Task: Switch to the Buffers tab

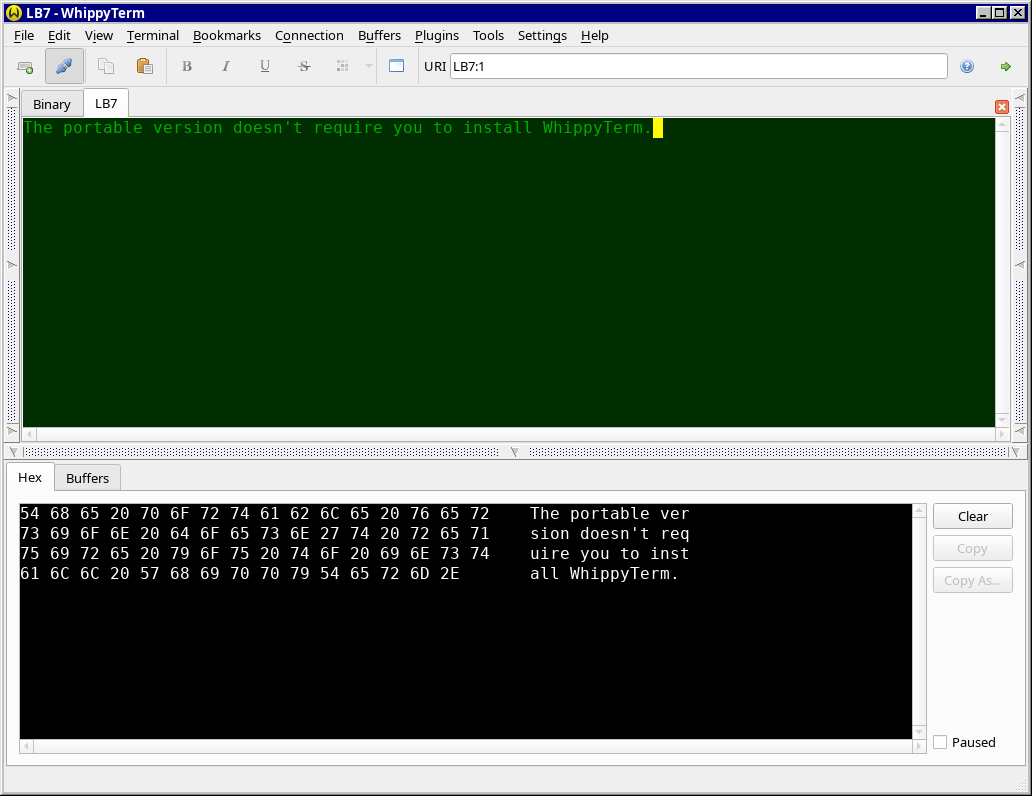Action: pos(88,478)
